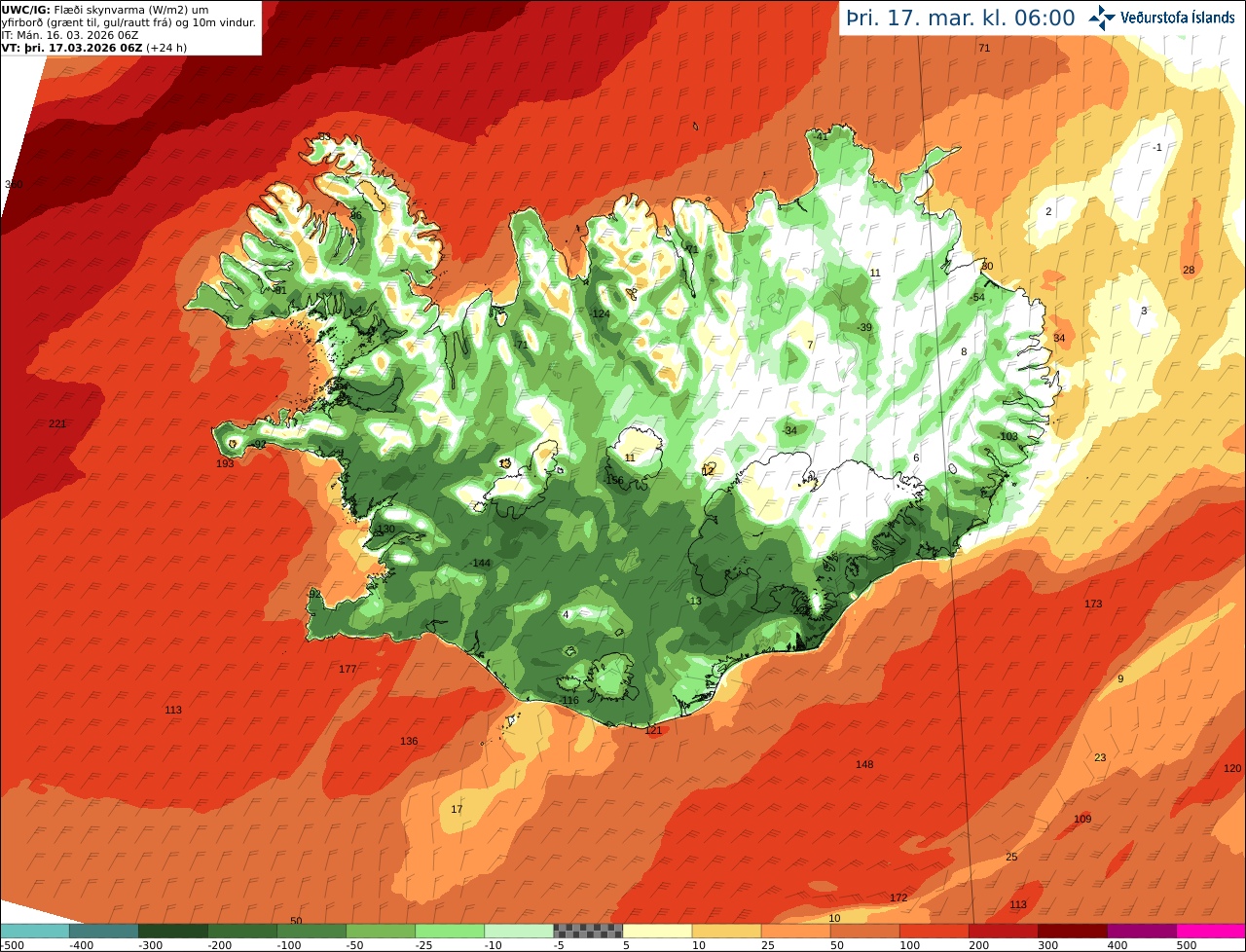Click the '120' value in the purple streak
Image resolution: width=1246 pixels, height=952 pixels.
click(1232, 768)
